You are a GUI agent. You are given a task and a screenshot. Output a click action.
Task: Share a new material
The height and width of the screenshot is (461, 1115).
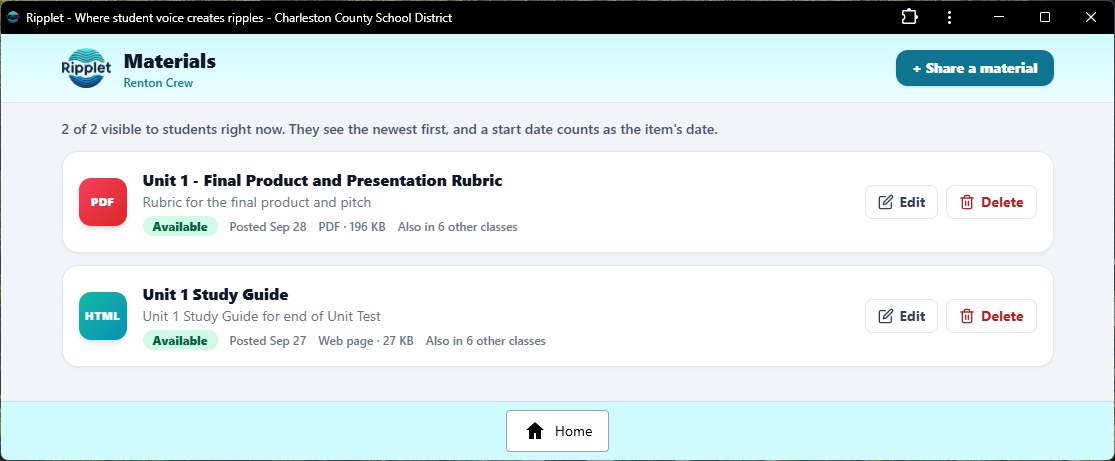tap(974, 68)
